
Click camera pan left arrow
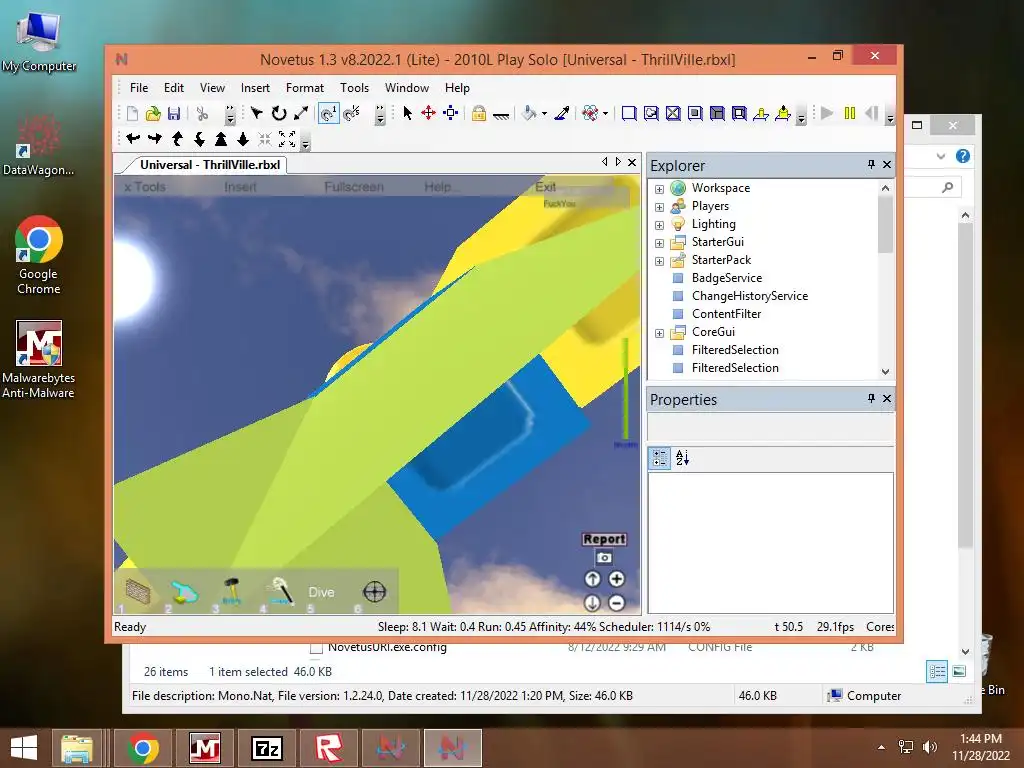133,138
